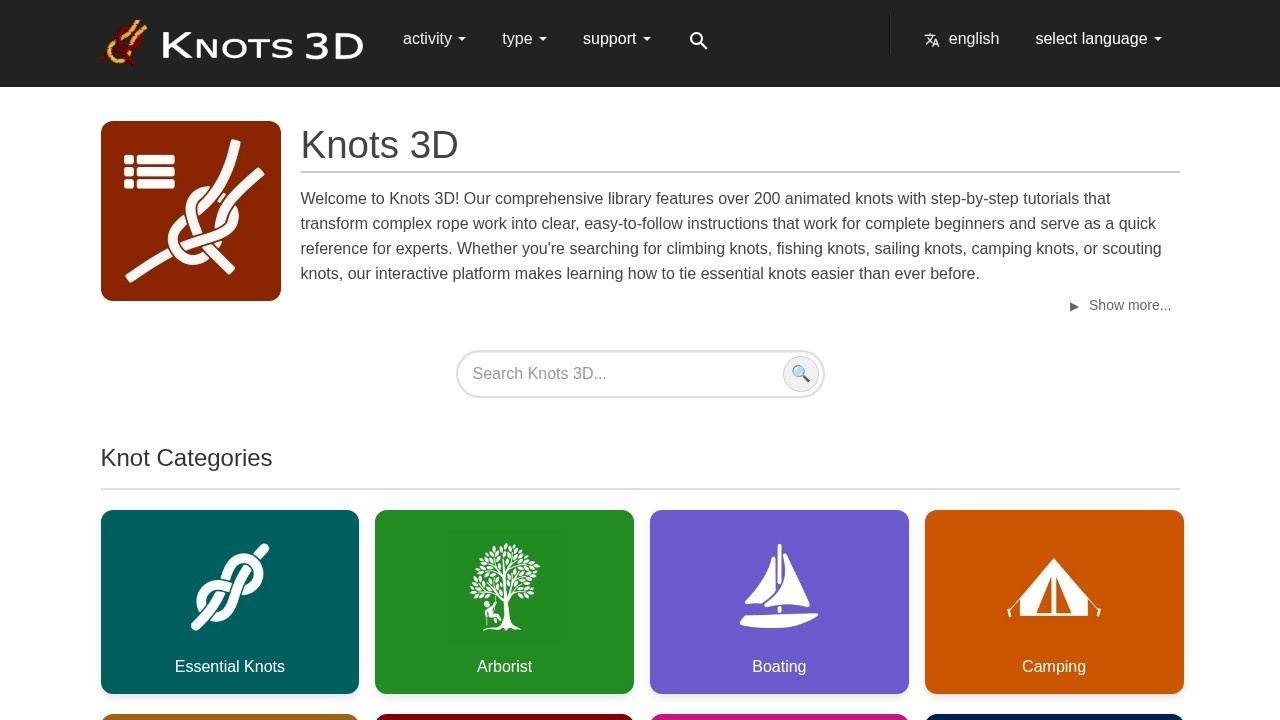Expand the type dropdown menu

524,39
